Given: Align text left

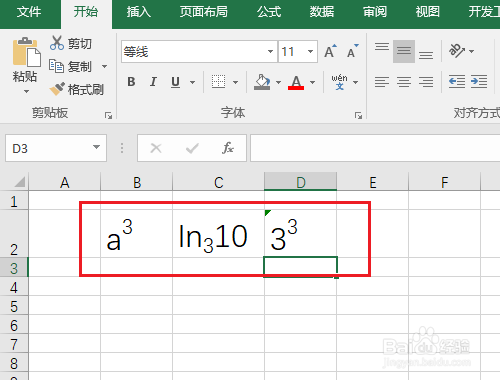Looking at the screenshot, I should (382, 82).
